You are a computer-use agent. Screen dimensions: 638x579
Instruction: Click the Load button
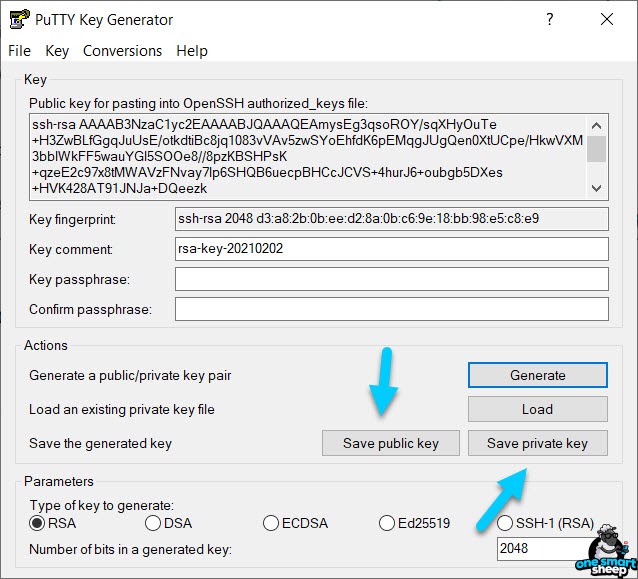point(537,409)
